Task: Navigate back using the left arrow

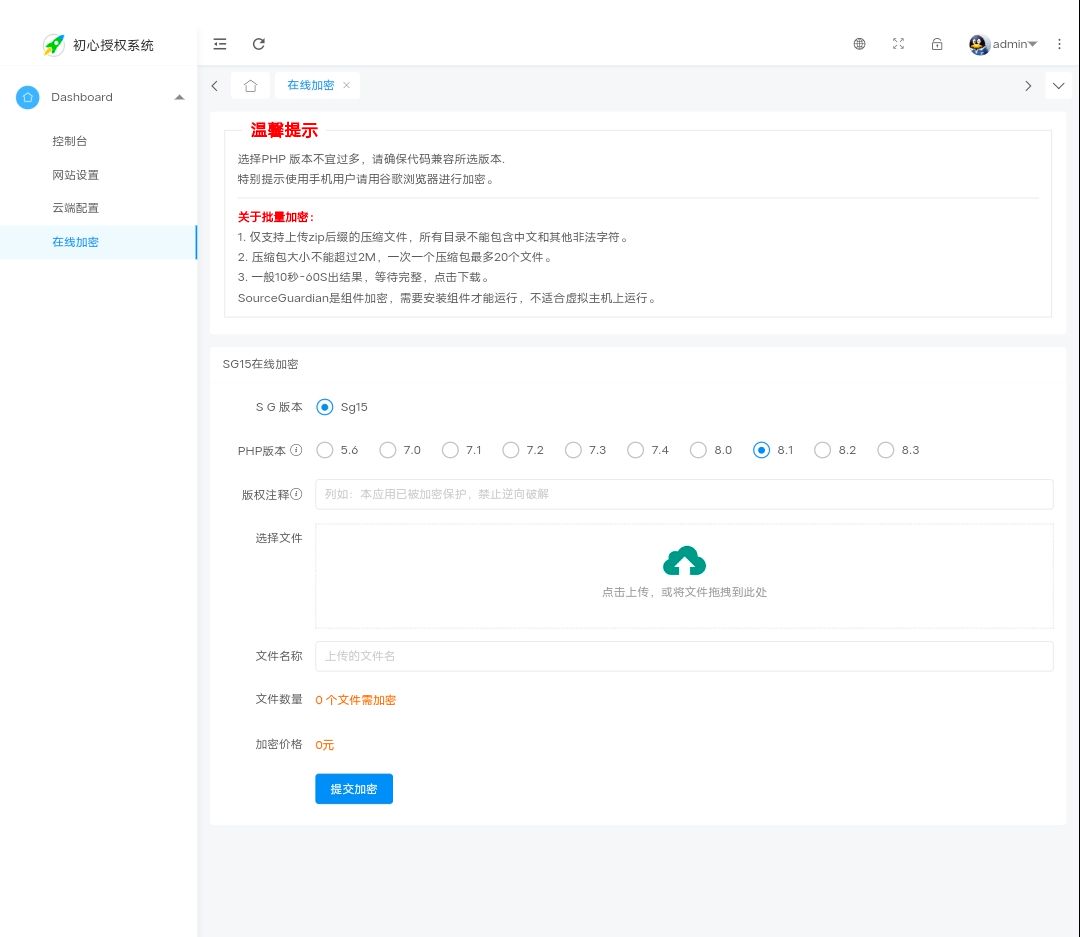Action: [214, 85]
